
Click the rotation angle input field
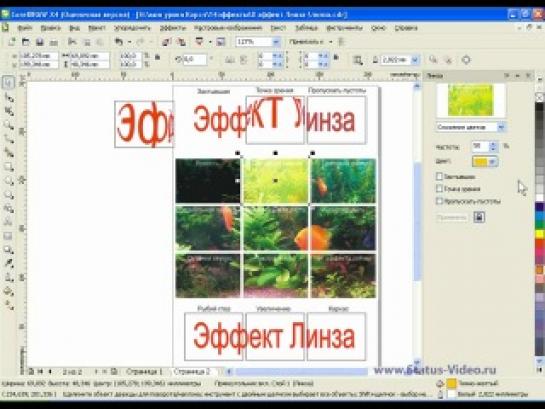195,60
